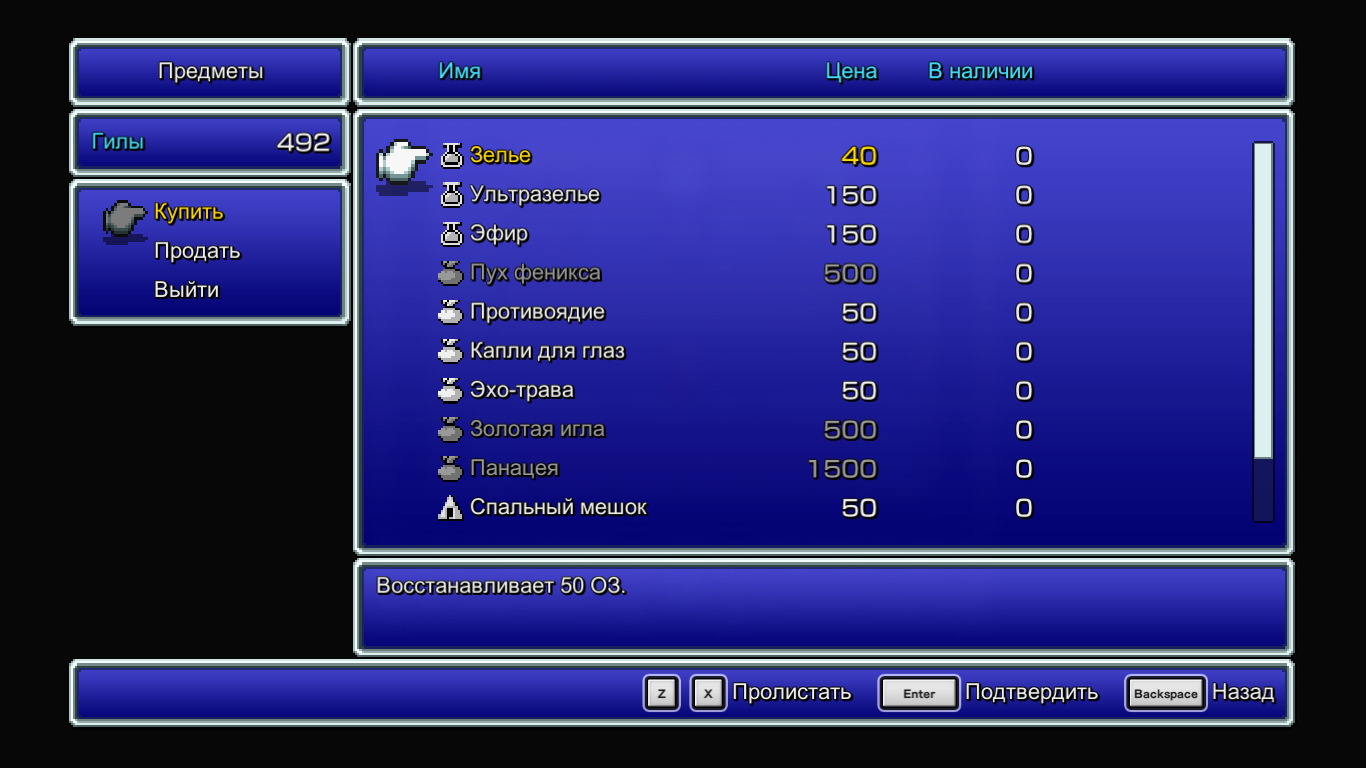
Task: Select the Капли для глаз item name
Action: point(547,350)
